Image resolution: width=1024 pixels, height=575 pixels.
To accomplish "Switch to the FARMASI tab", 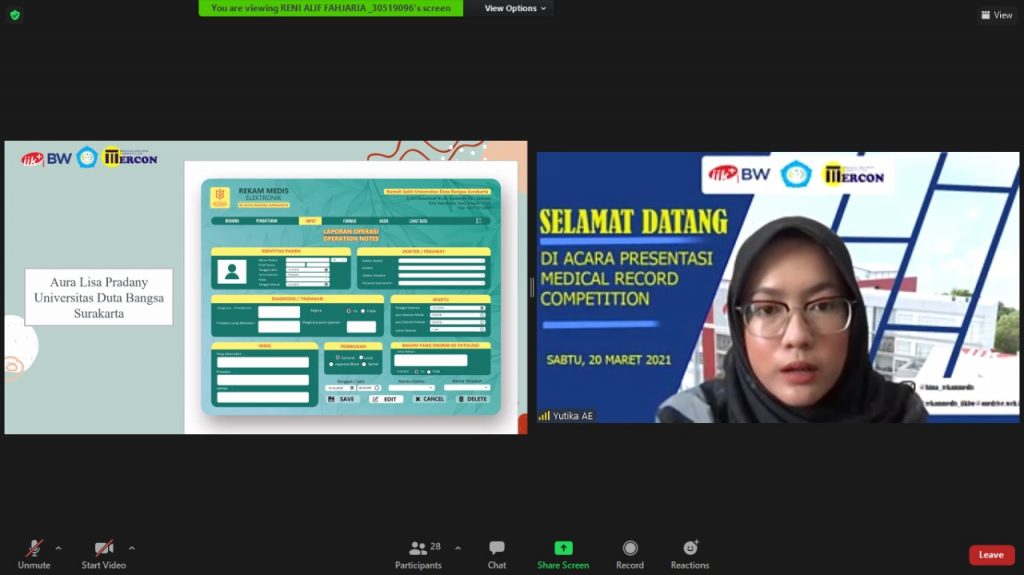I will tap(349, 220).
